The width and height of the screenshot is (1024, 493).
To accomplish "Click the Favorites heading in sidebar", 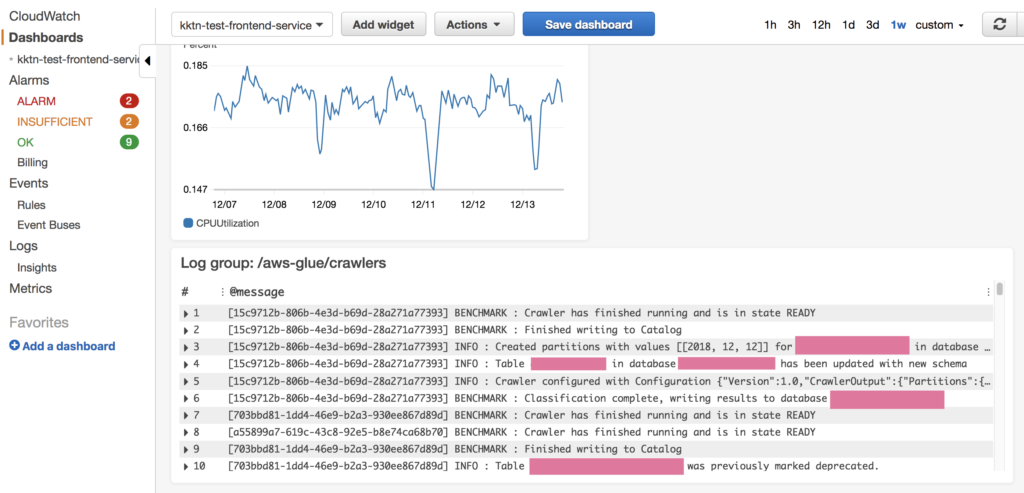I will click(x=39, y=323).
